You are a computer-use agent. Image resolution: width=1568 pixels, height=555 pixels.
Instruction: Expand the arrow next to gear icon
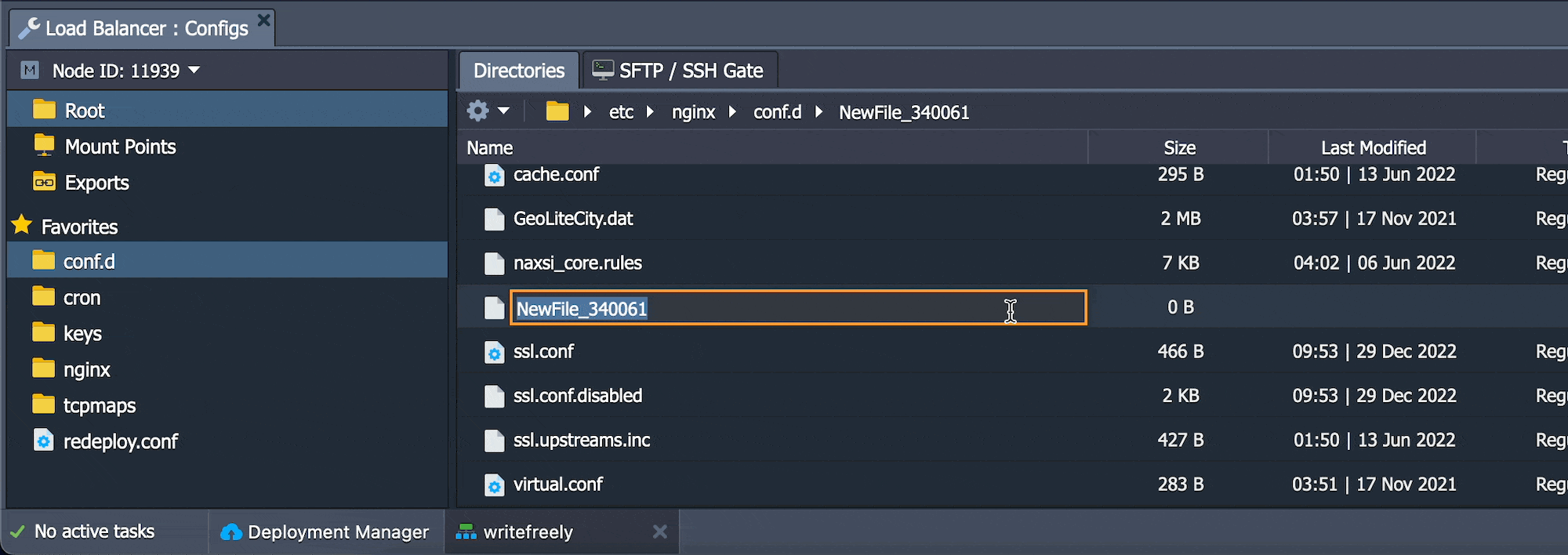click(503, 111)
